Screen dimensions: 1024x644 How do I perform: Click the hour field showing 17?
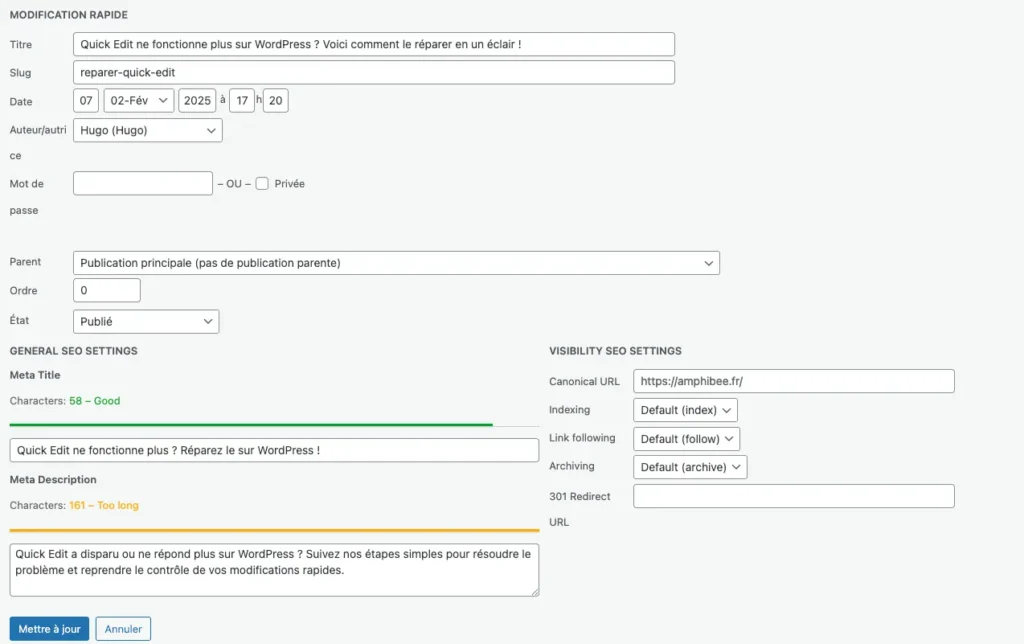point(241,101)
